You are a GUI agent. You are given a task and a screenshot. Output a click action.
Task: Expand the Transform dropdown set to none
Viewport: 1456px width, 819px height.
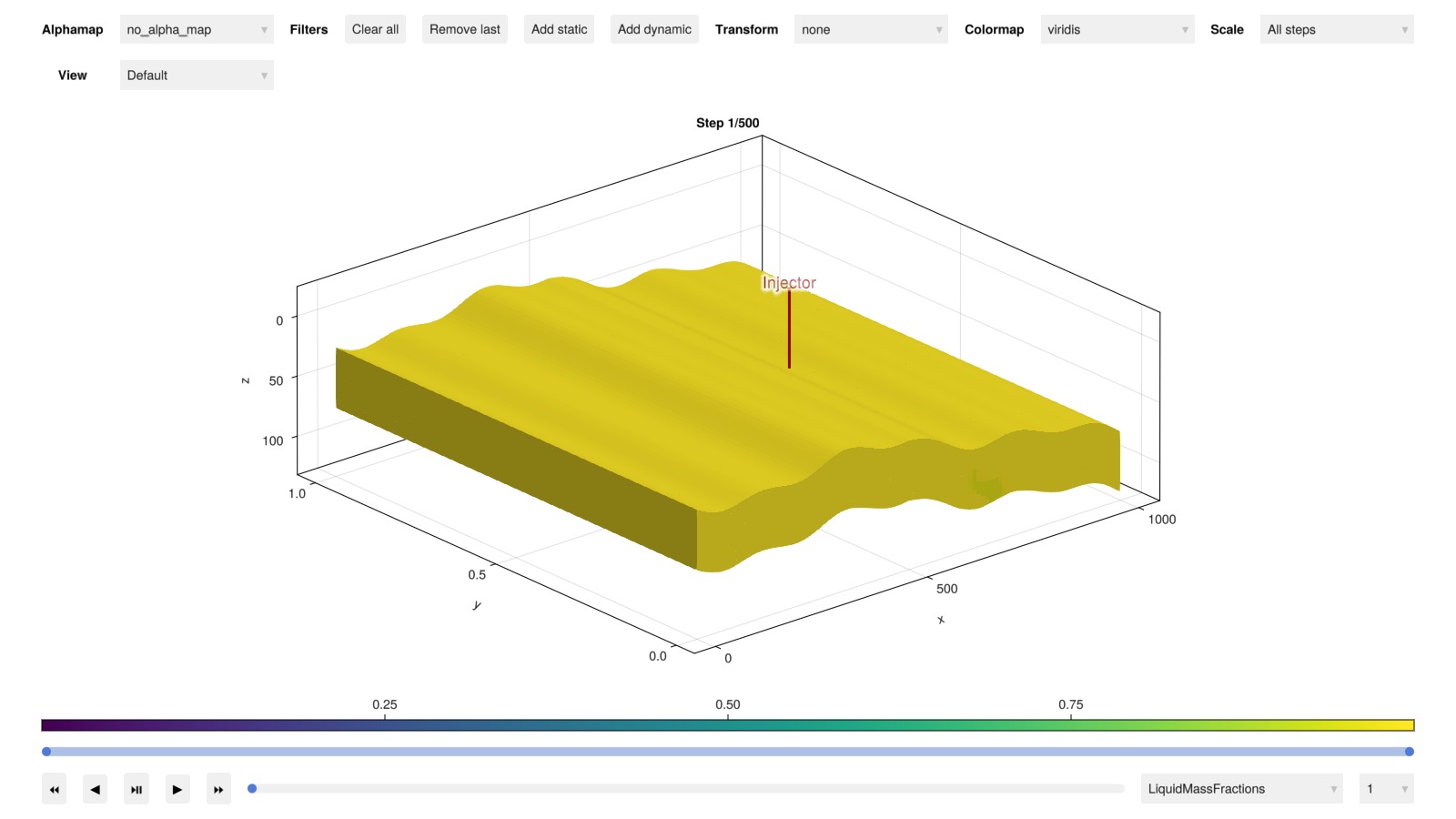[870, 30]
